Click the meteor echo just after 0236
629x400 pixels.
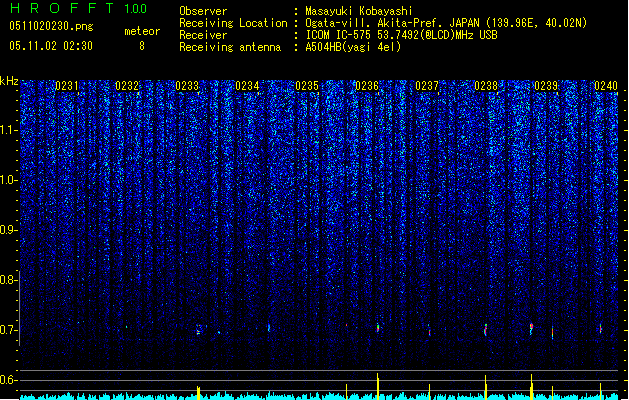[x=377, y=327]
